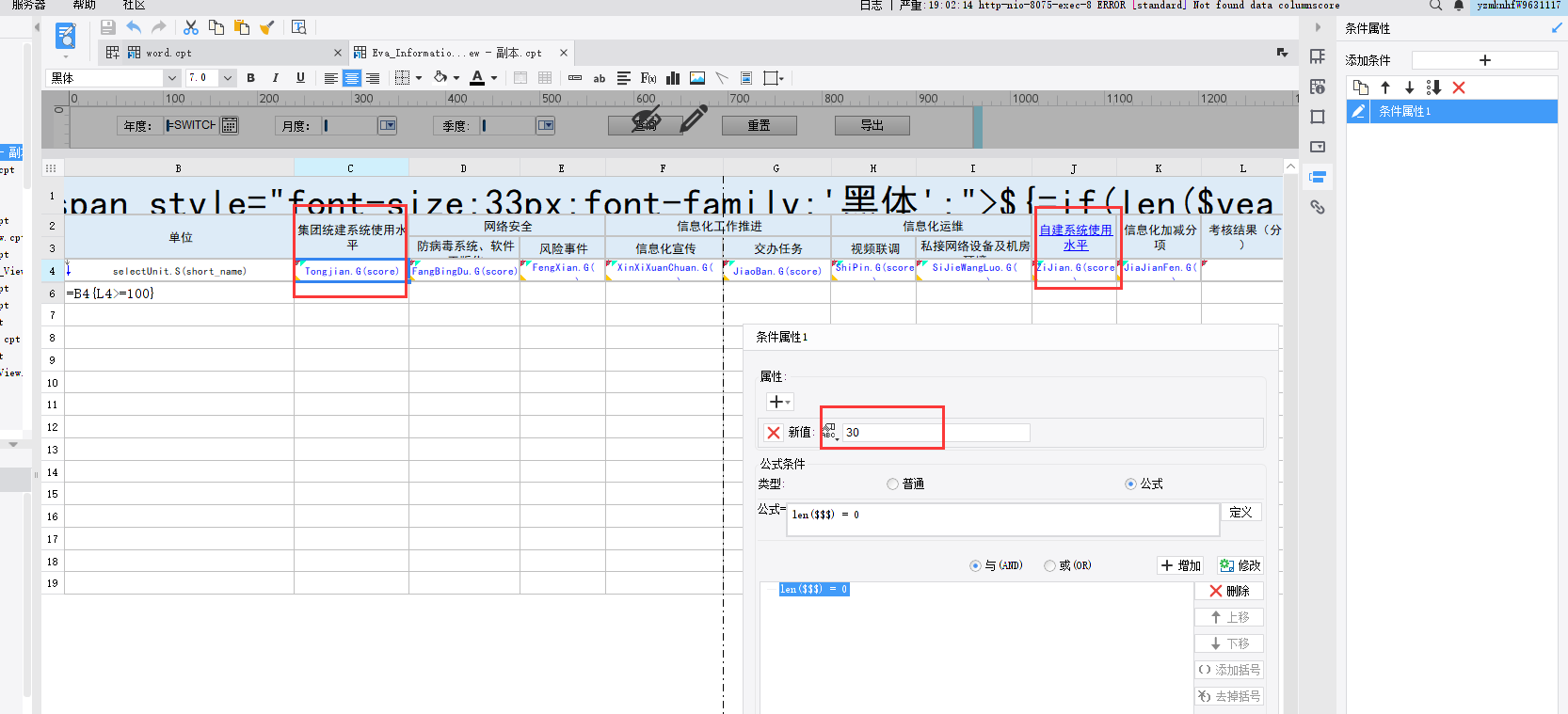Open the 服务器 menu
This screenshot has width=1568, height=714.
click(x=28, y=6)
